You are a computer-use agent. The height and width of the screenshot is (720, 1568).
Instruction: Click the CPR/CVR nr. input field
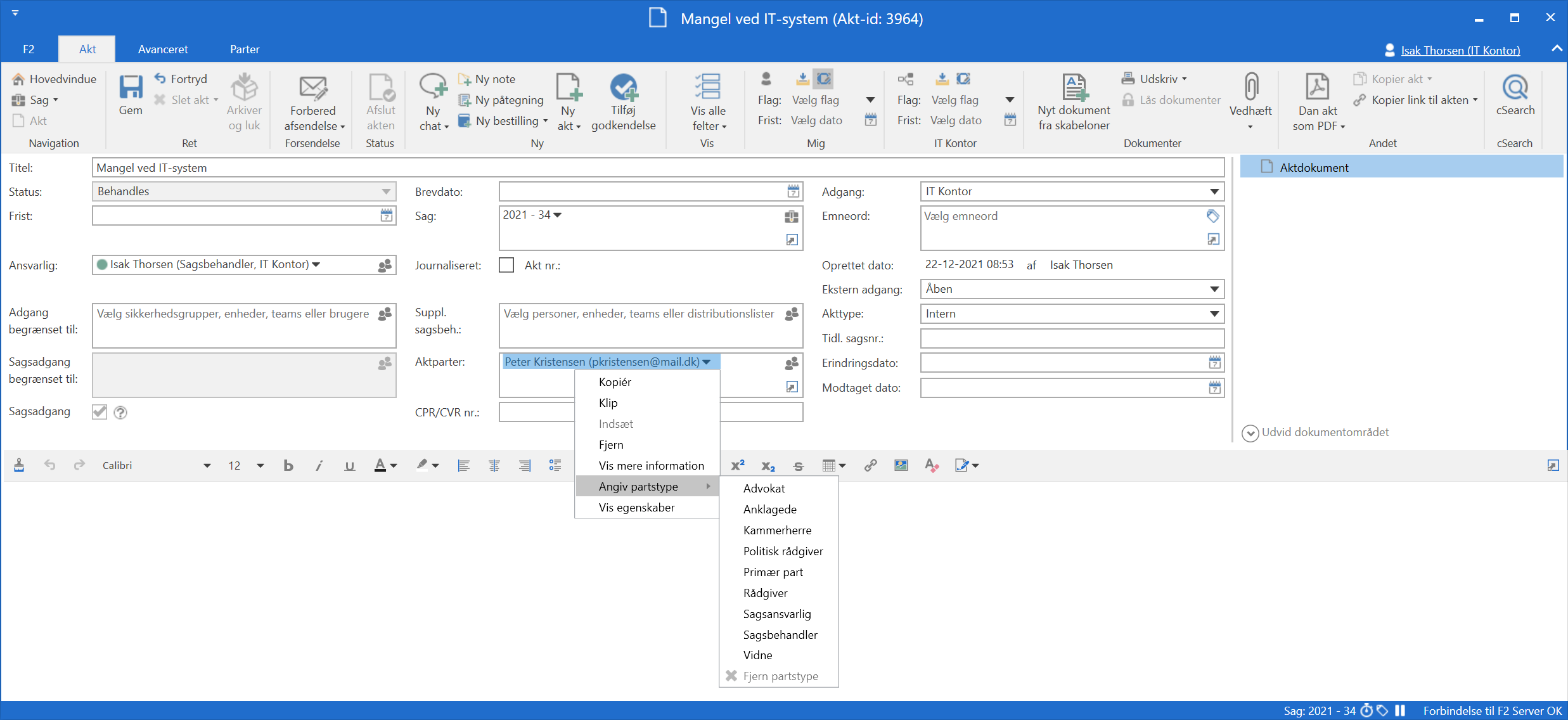[651, 413]
